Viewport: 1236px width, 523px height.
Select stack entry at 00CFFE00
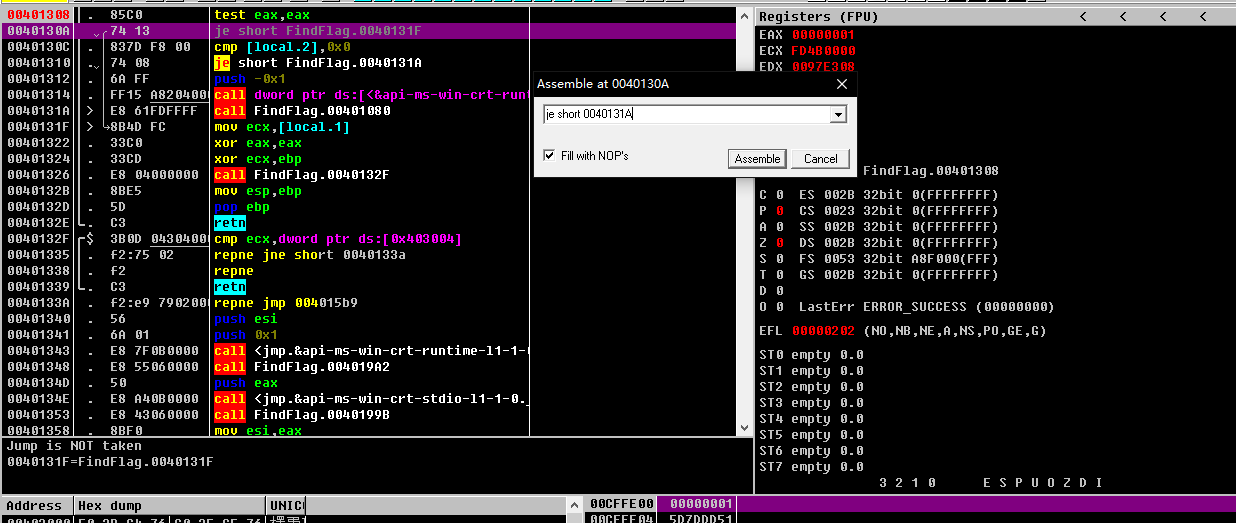pos(621,504)
